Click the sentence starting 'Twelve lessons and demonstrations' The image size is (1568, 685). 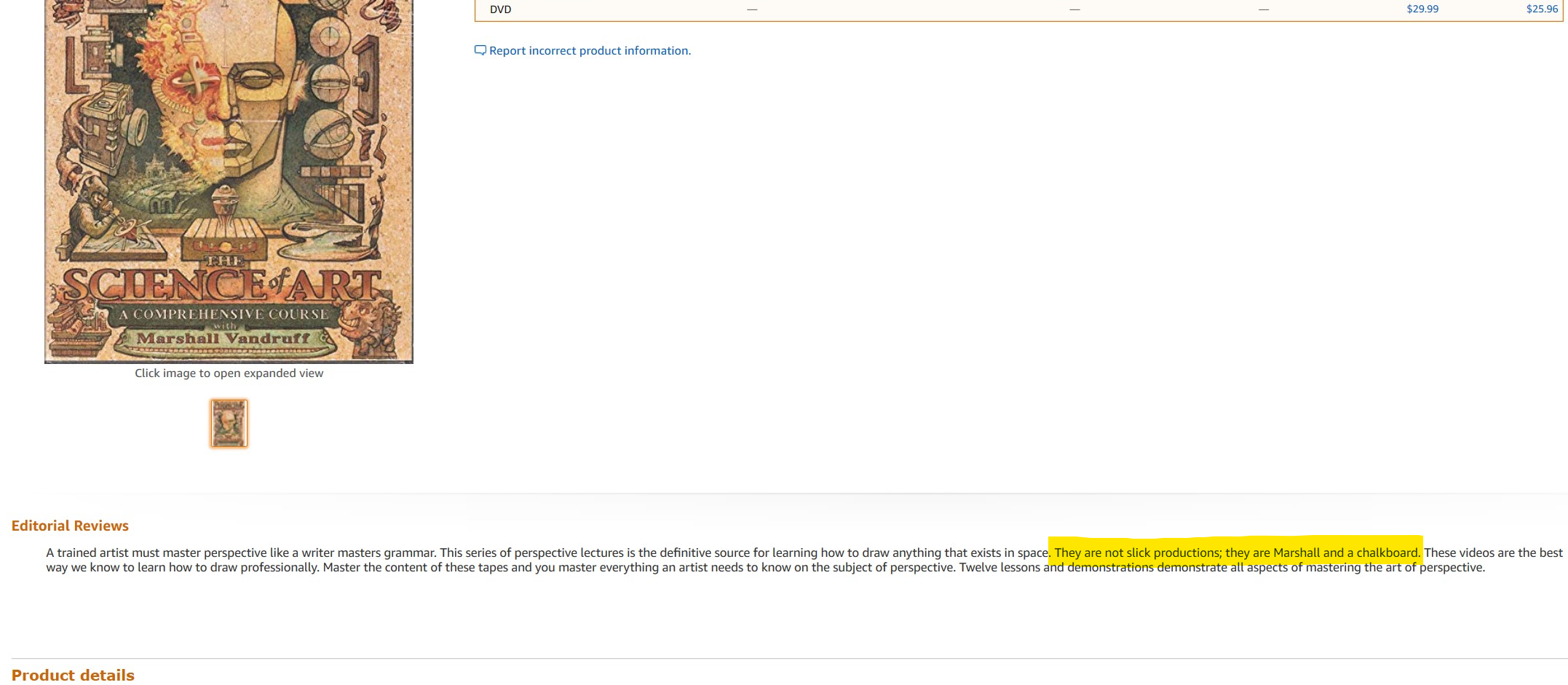1222,567
